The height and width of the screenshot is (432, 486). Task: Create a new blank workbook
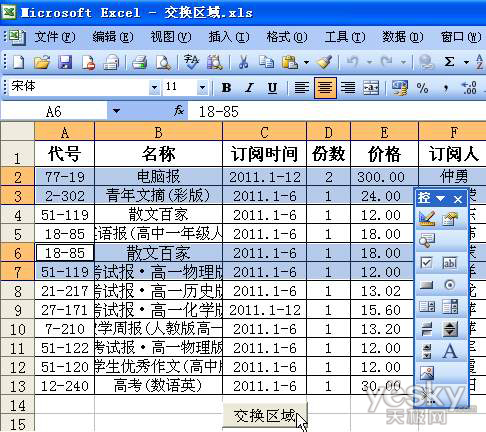pyautogui.click(x=18, y=62)
